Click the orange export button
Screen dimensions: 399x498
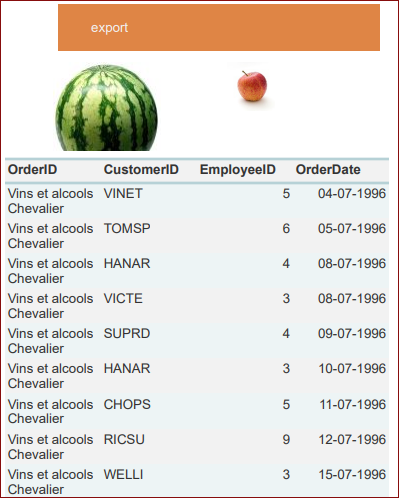(x=219, y=27)
